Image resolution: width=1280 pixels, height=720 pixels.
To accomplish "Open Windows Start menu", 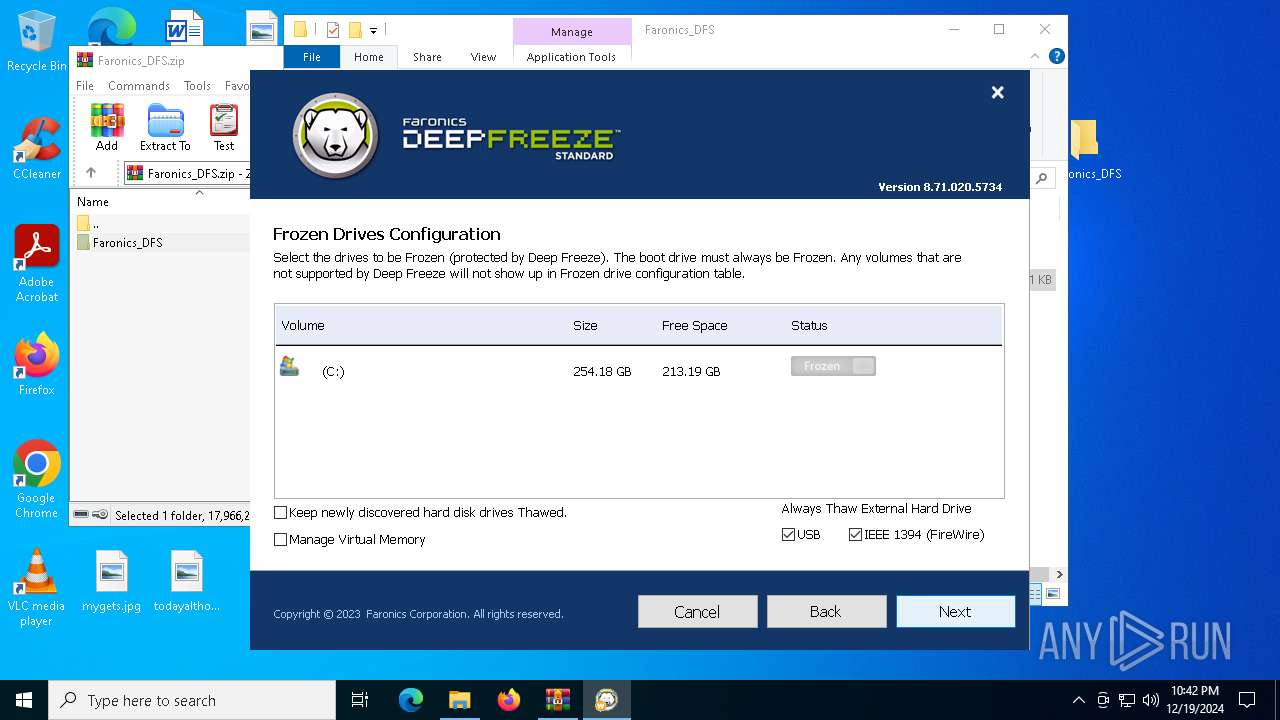I will (24, 700).
